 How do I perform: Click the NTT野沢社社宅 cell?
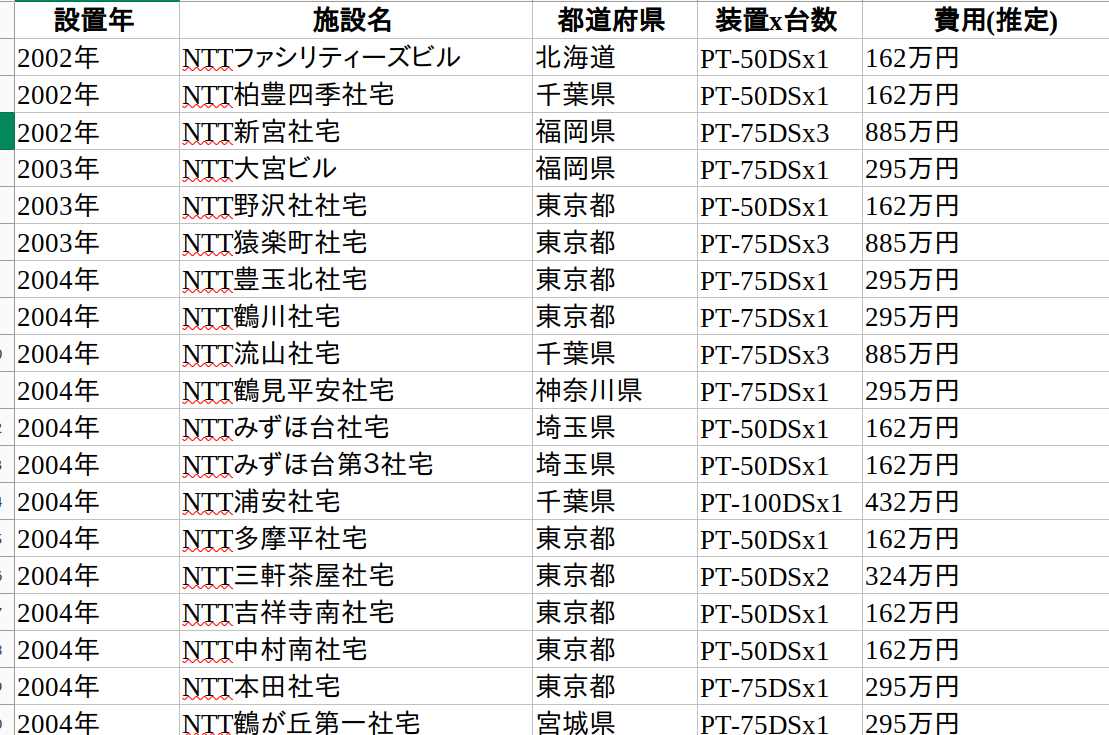pyautogui.click(x=356, y=205)
